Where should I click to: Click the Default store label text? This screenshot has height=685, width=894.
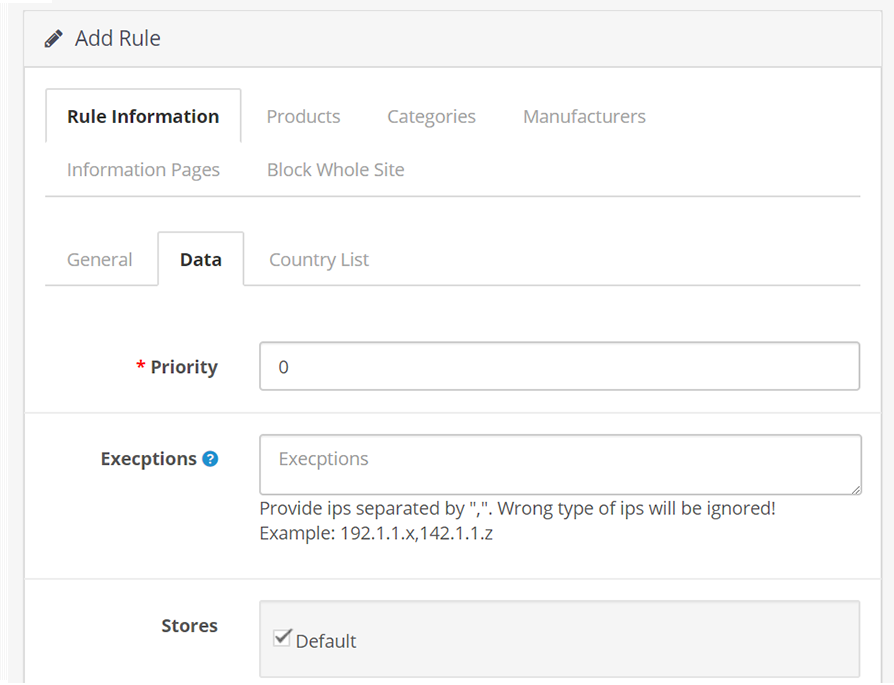[326, 642]
